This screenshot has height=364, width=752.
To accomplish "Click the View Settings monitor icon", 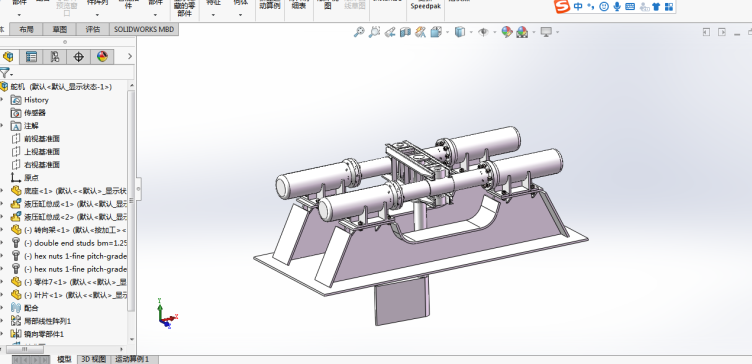I will tap(546, 32).
